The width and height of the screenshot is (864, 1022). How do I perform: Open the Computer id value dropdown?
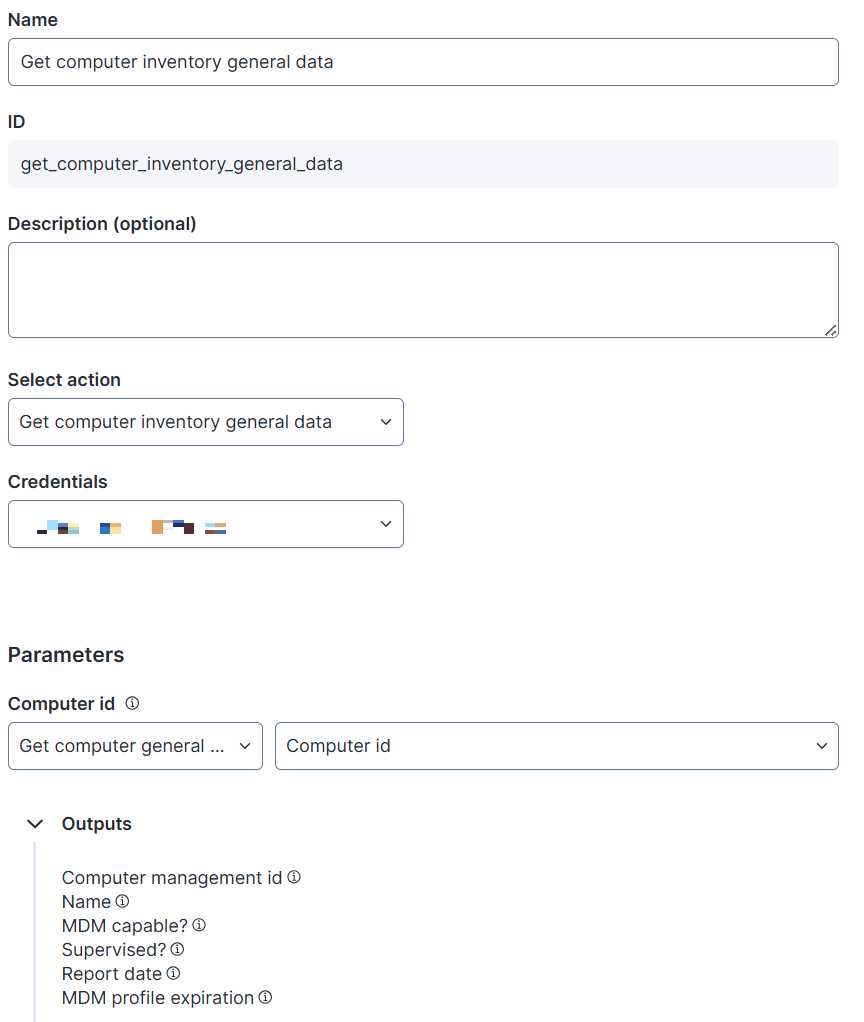556,746
